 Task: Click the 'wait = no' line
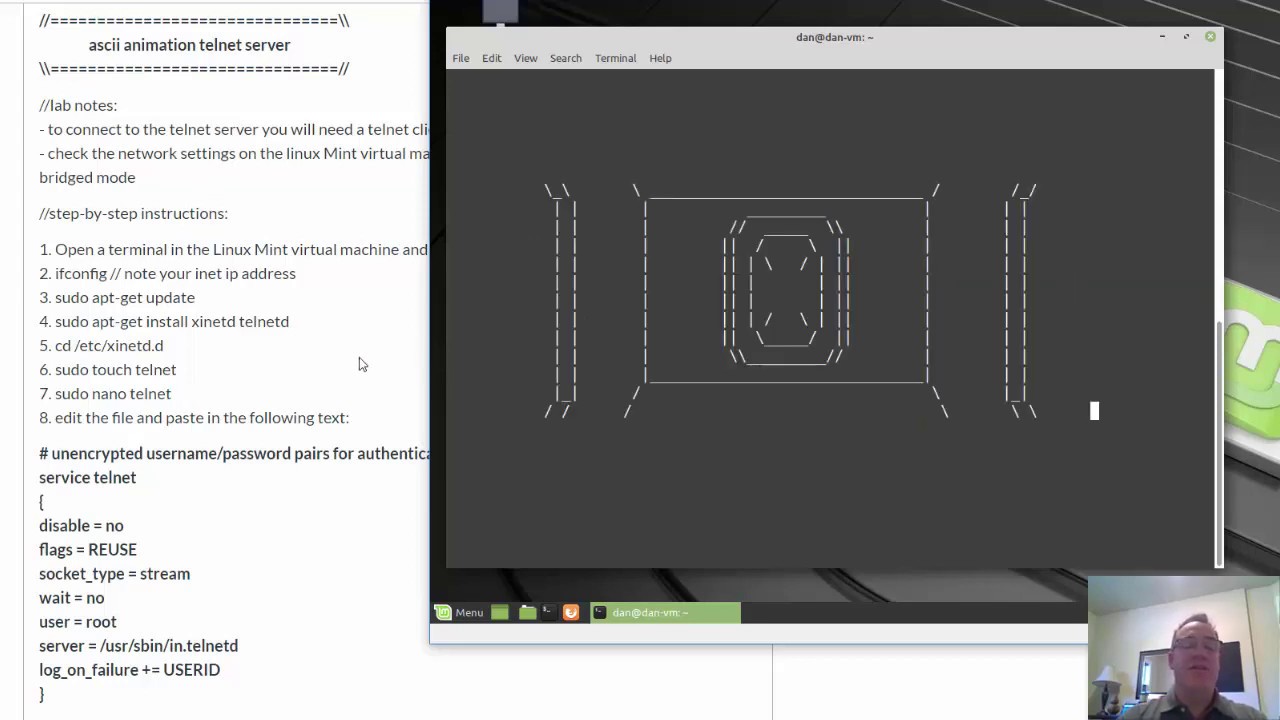tap(71, 597)
